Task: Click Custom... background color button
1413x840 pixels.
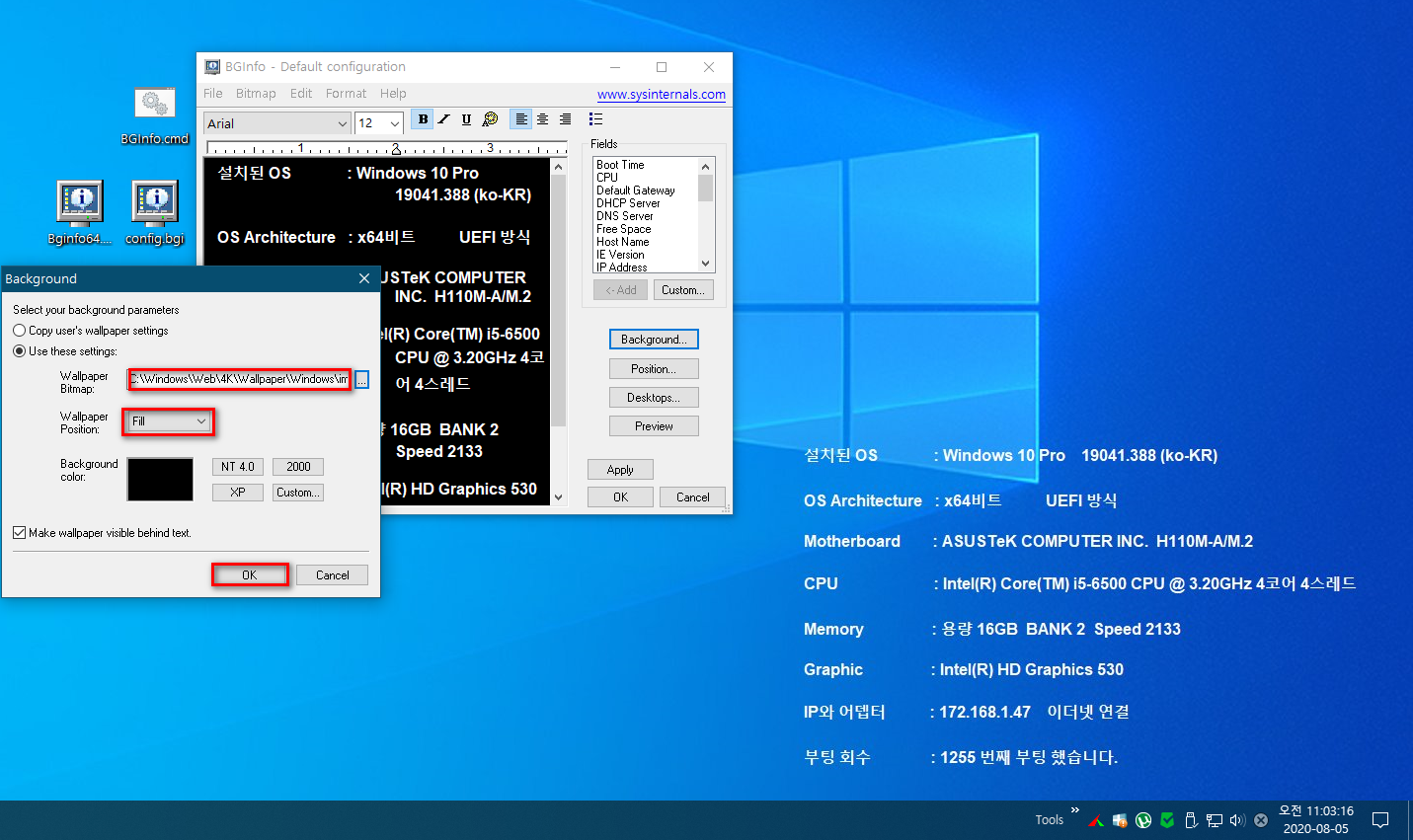Action: pos(298,493)
